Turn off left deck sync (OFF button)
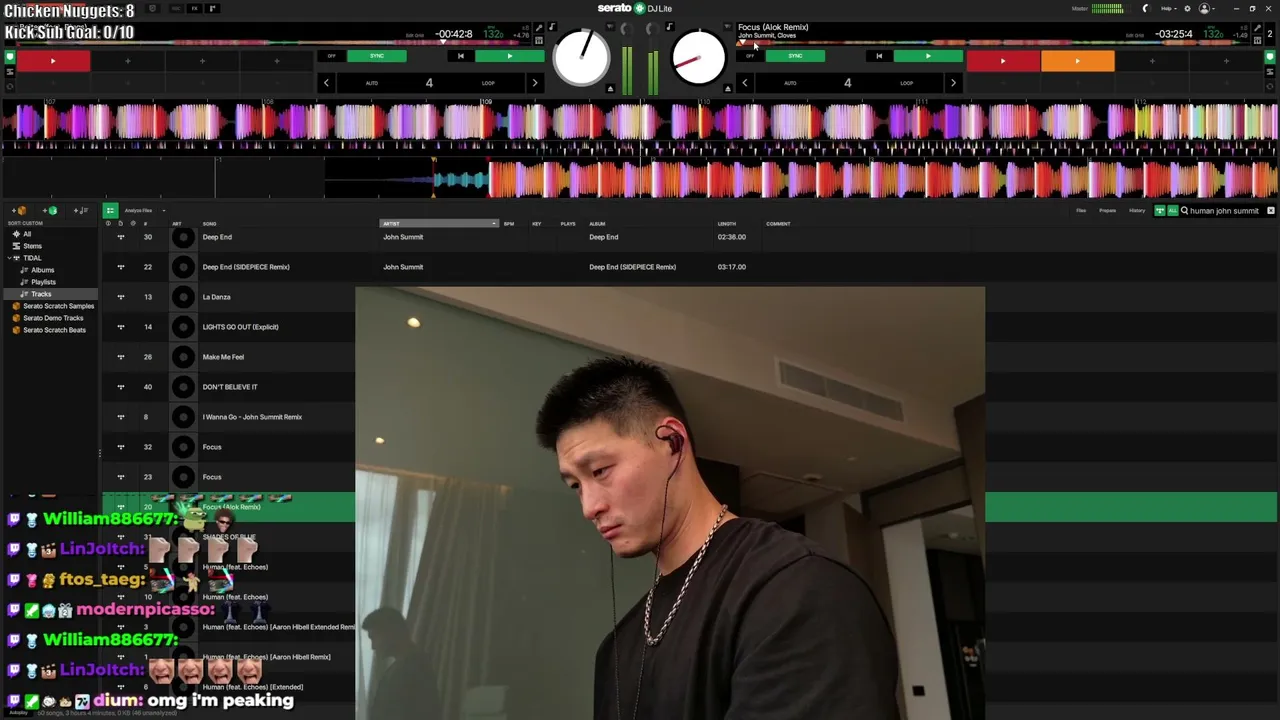Image resolution: width=1280 pixels, height=720 pixels. (332, 56)
